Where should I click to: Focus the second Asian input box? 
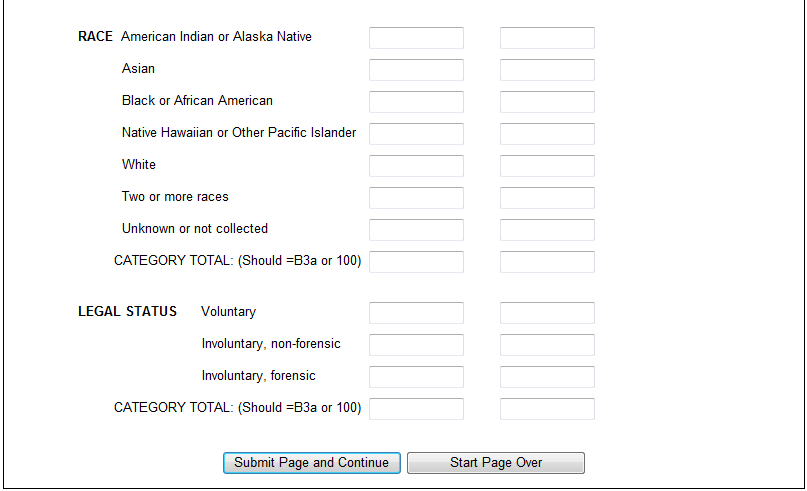pyautogui.click(x=547, y=70)
